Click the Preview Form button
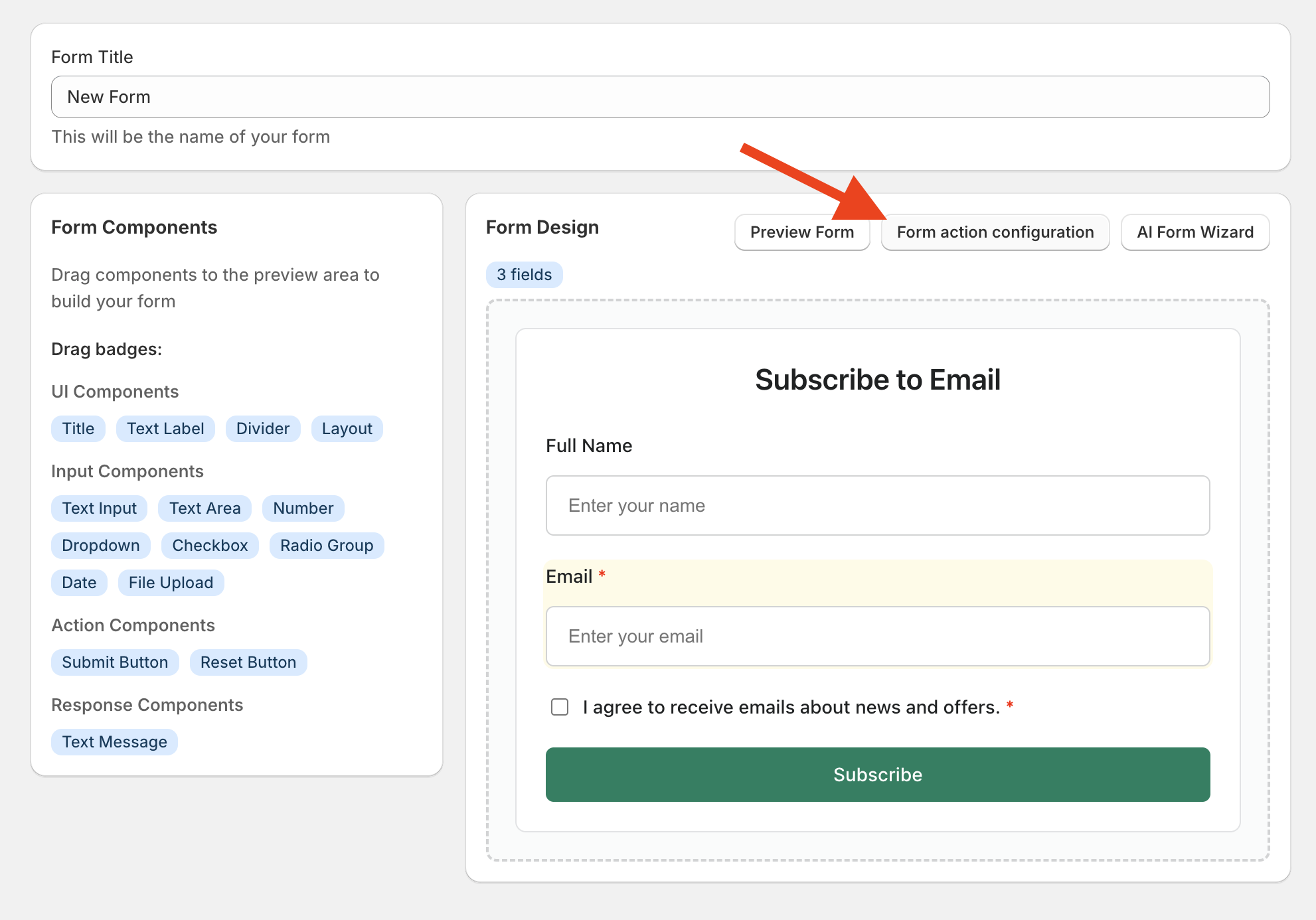1316x920 pixels. (x=801, y=232)
